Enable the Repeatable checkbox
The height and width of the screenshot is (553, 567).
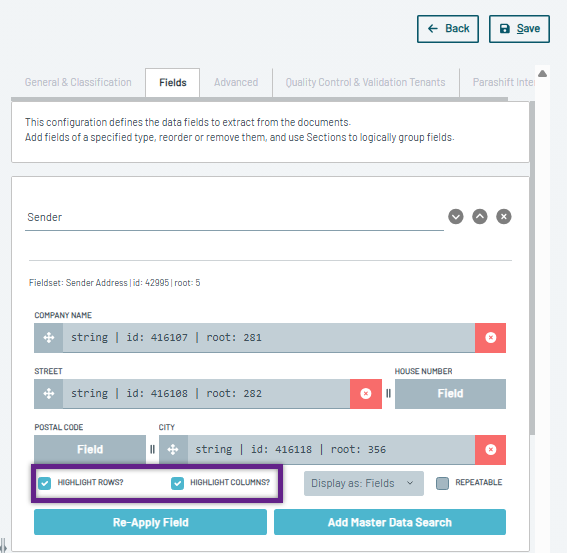(442, 483)
